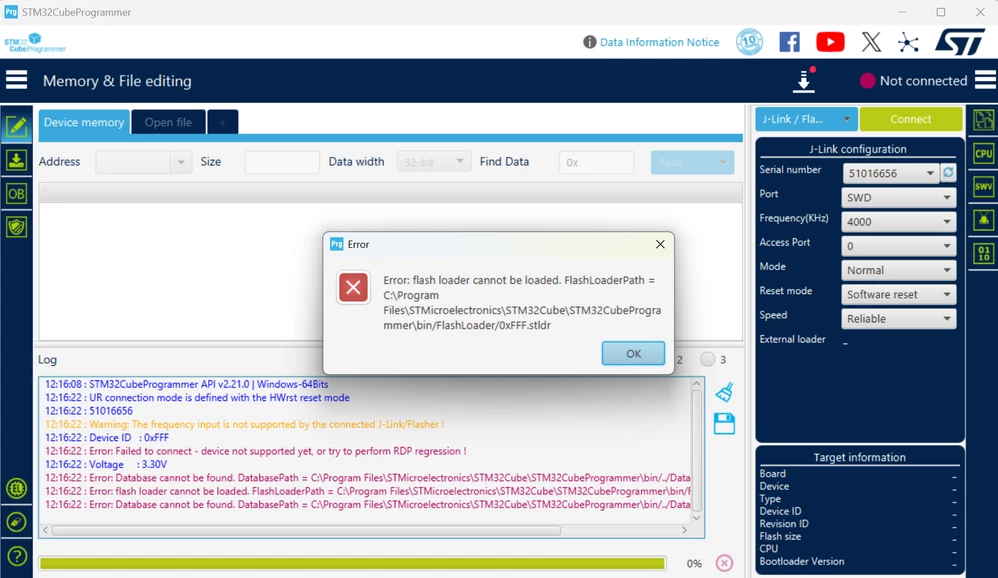Click the green progress bar
This screenshot has height=578, width=998.
(x=352, y=563)
